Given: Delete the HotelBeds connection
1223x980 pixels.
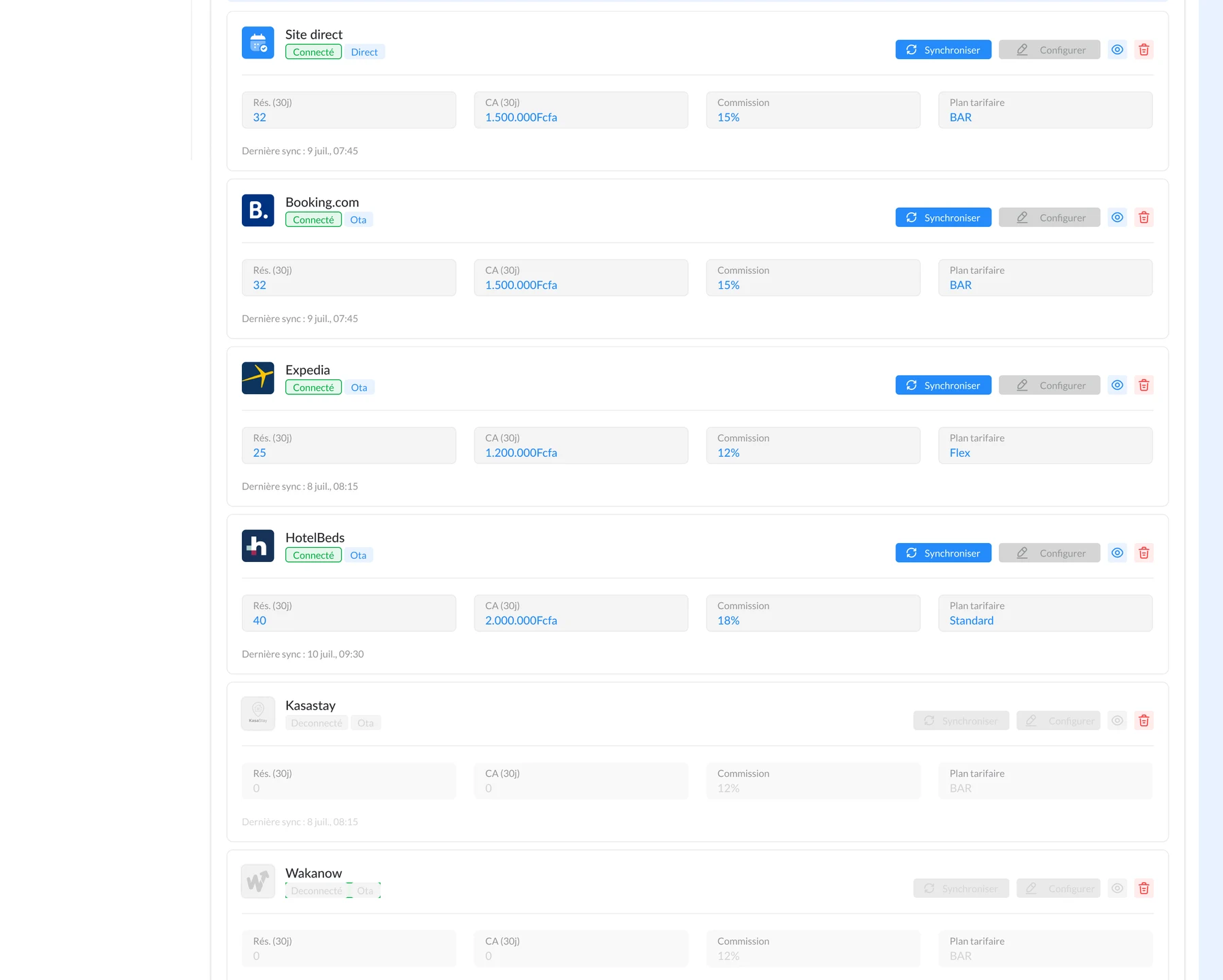Looking at the screenshot, I should tap(1144, 553).
